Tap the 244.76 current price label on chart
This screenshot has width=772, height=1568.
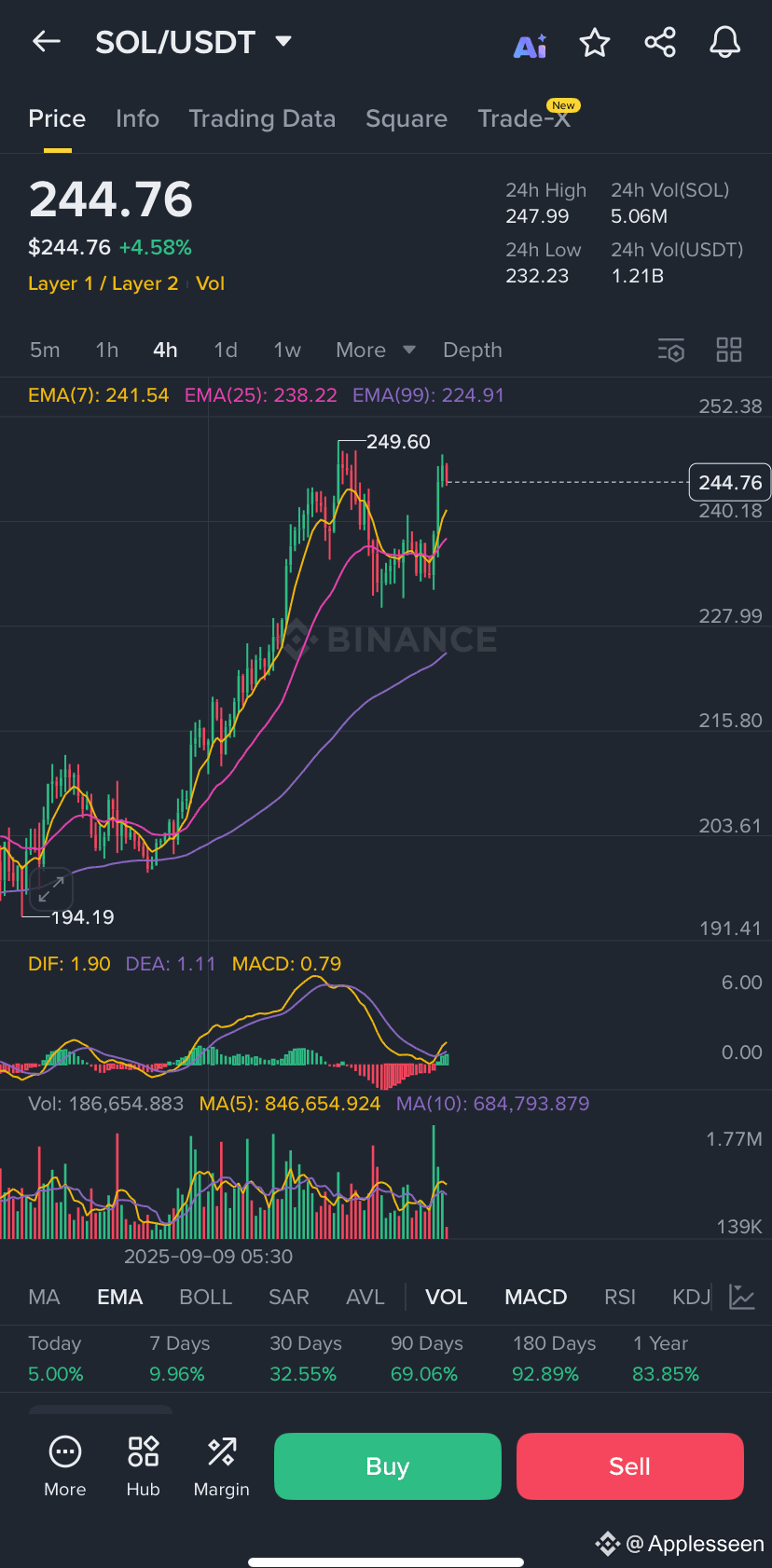(730, 483)
